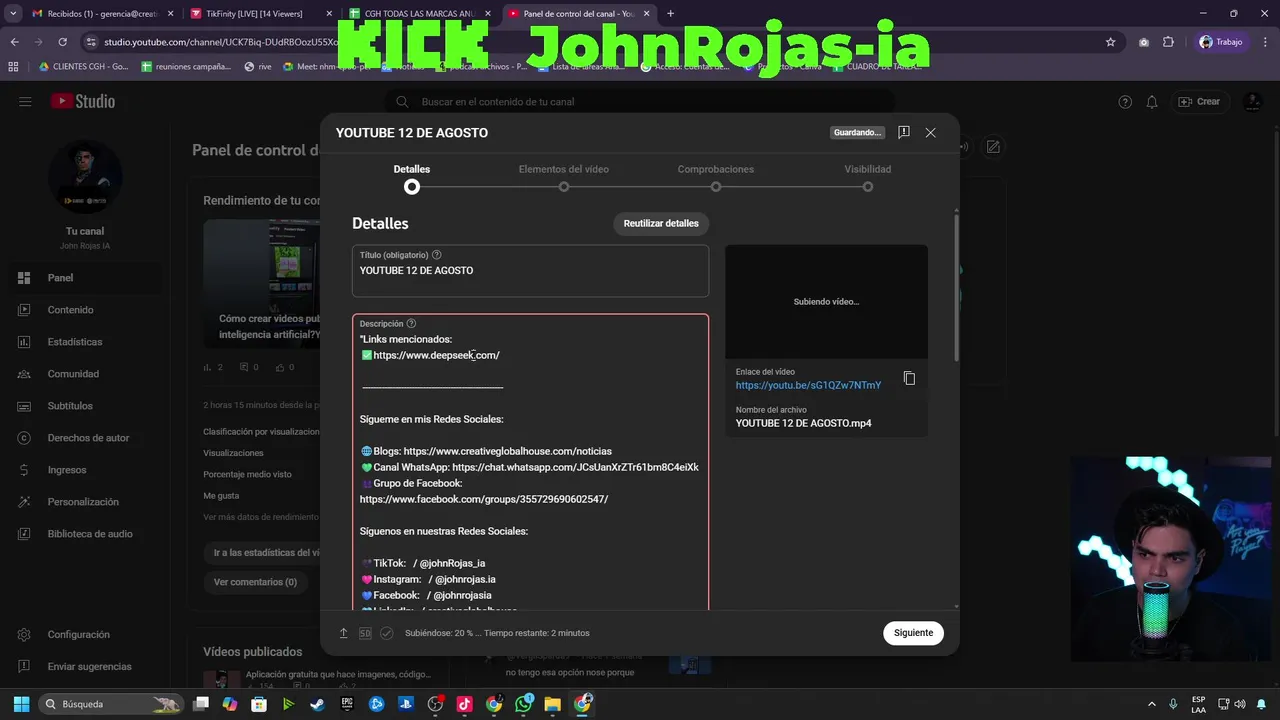Send feedback via the dialog flag icon
Viewport: 1280px width, 720px height.
click(904, 132)
